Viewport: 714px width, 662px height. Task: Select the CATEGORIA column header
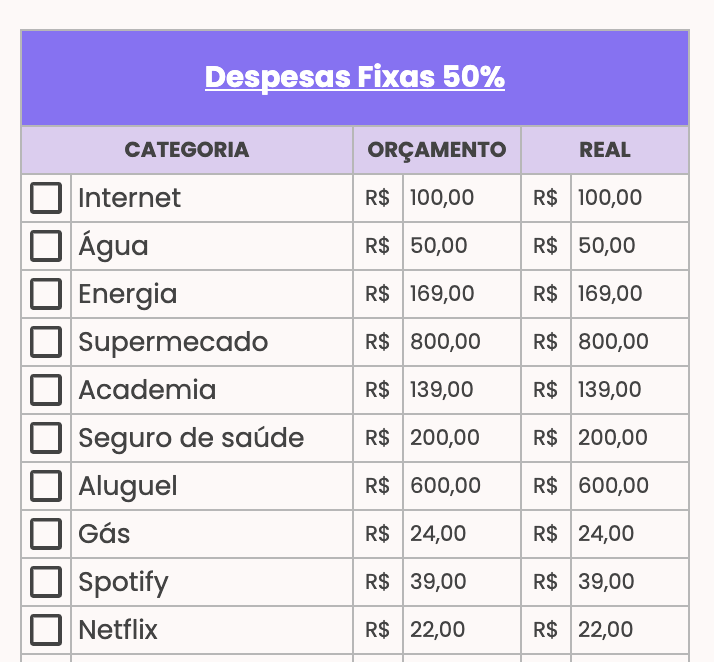tap(187, 150)
